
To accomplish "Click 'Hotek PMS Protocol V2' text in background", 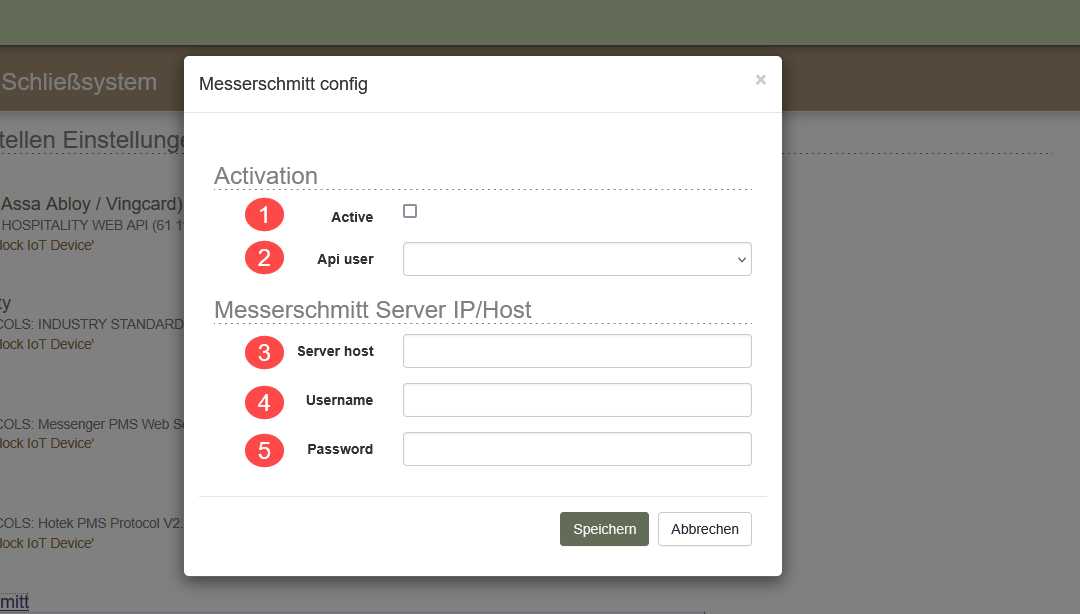I will coord(110,524).
